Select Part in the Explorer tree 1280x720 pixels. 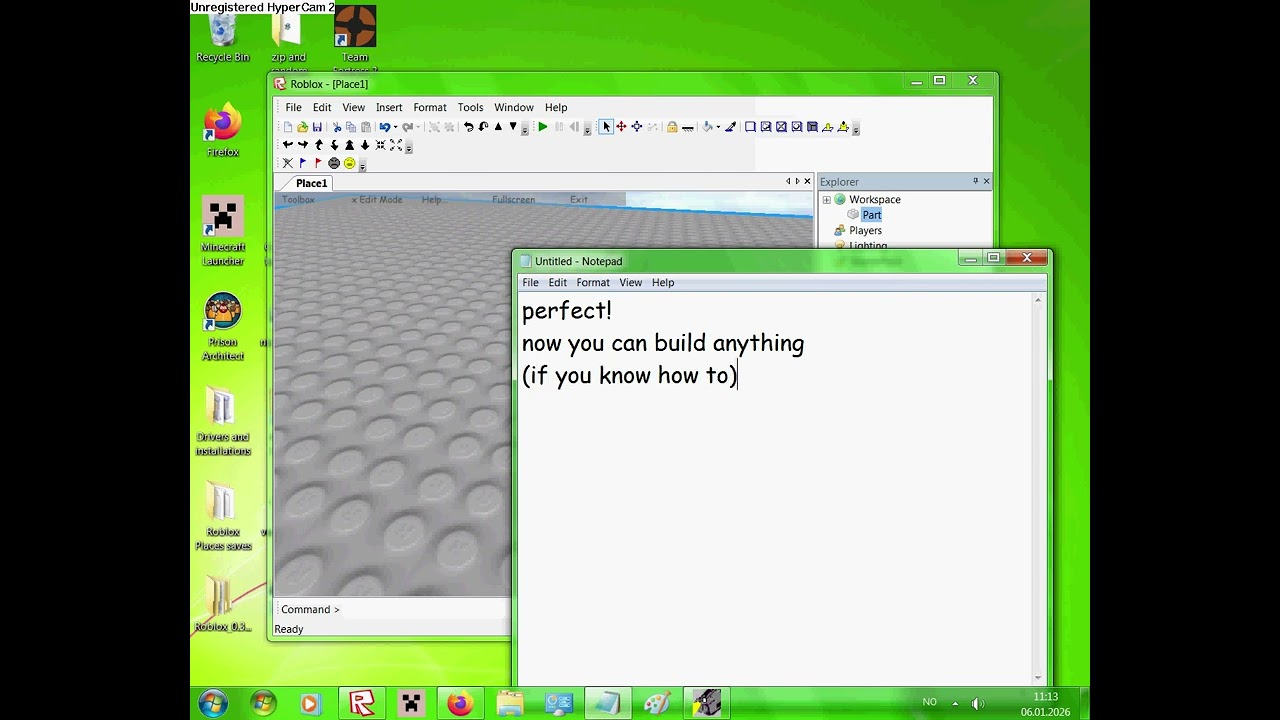[872, 215]
